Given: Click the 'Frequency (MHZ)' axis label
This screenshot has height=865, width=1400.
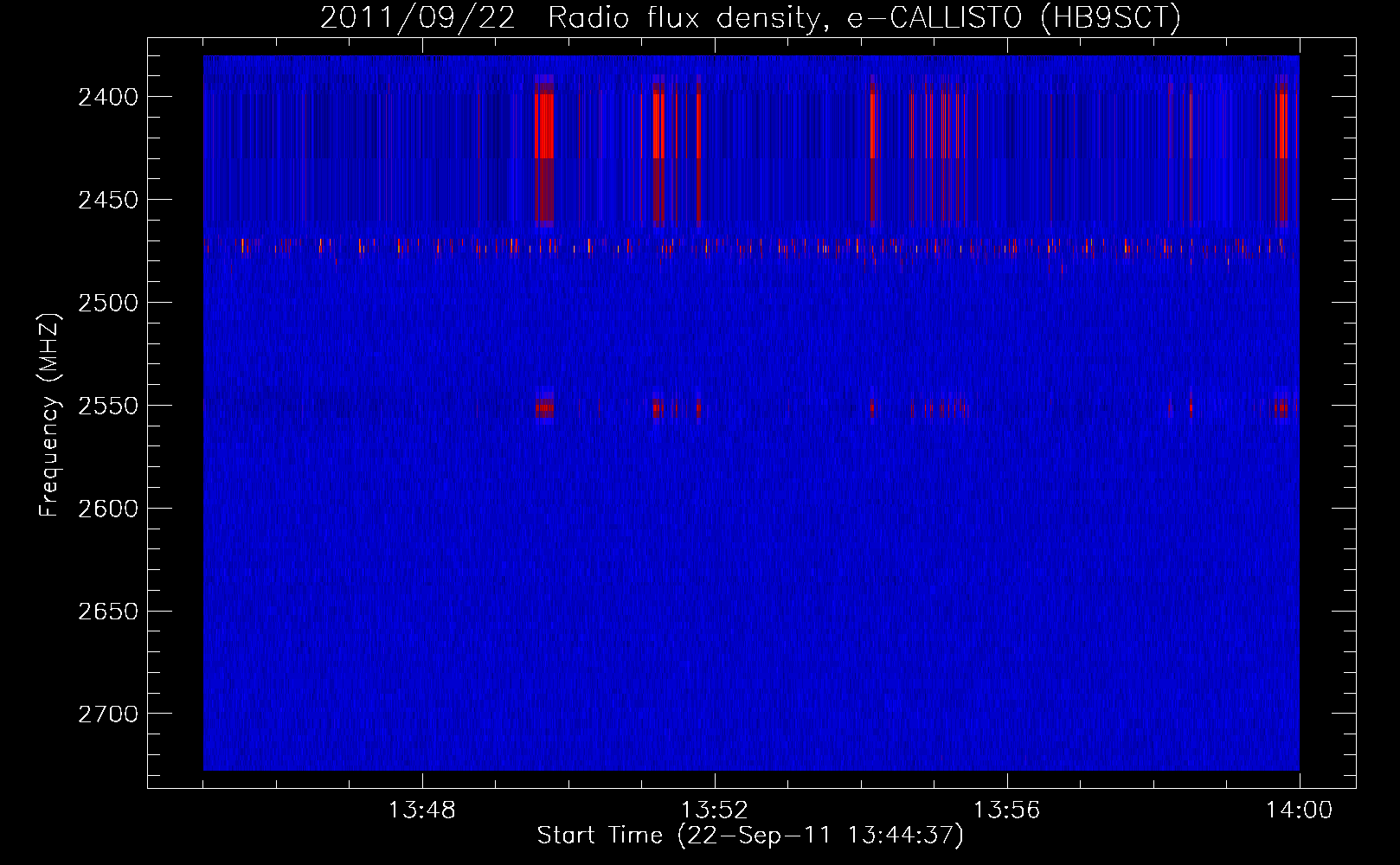Looking at the screenshot, I should tap(49, 415).
